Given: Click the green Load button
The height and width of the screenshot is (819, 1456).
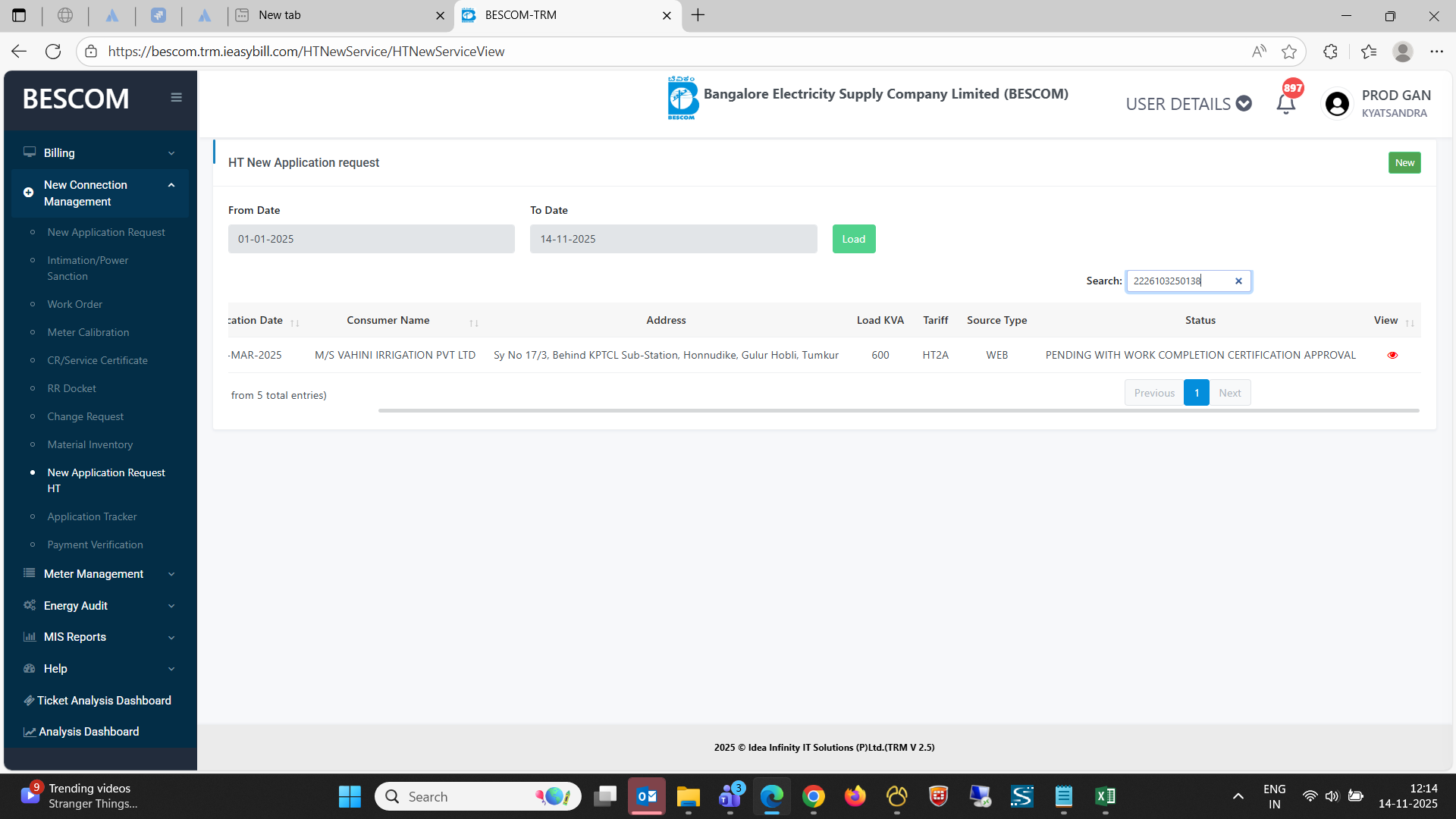Looking at the screenshot, I should [853, 239].
